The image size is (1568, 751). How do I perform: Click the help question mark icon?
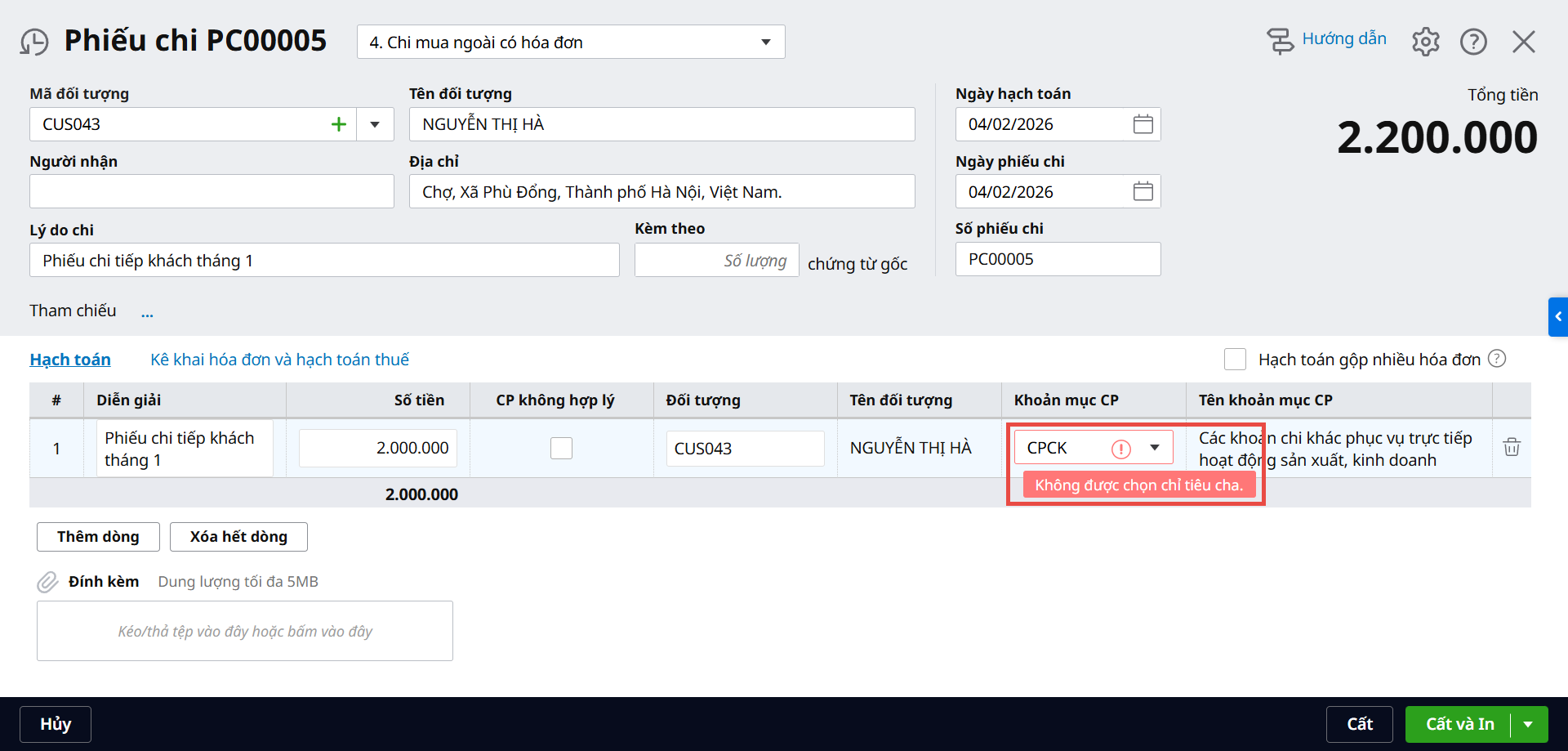click(x=1473, y=42)
